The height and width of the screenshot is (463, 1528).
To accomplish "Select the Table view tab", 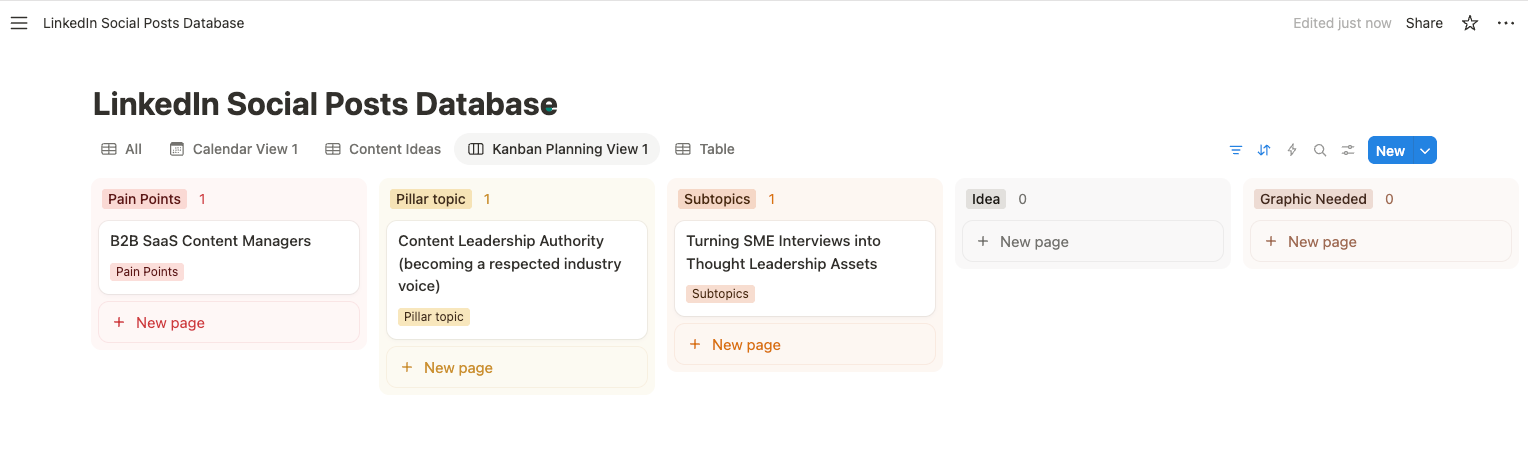I will 705,149.
